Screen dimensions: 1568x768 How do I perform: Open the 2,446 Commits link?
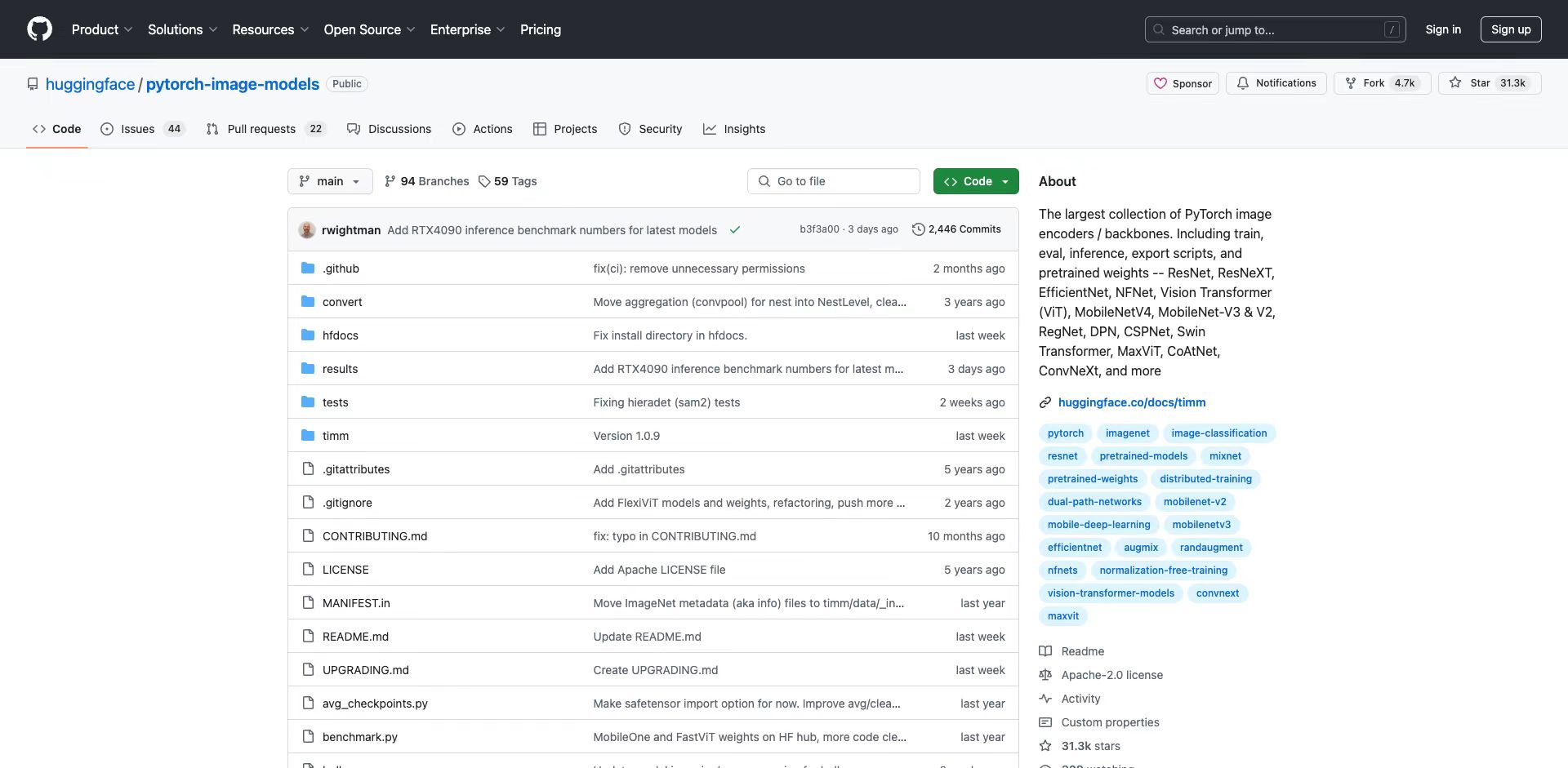click(x=956, y=229)
